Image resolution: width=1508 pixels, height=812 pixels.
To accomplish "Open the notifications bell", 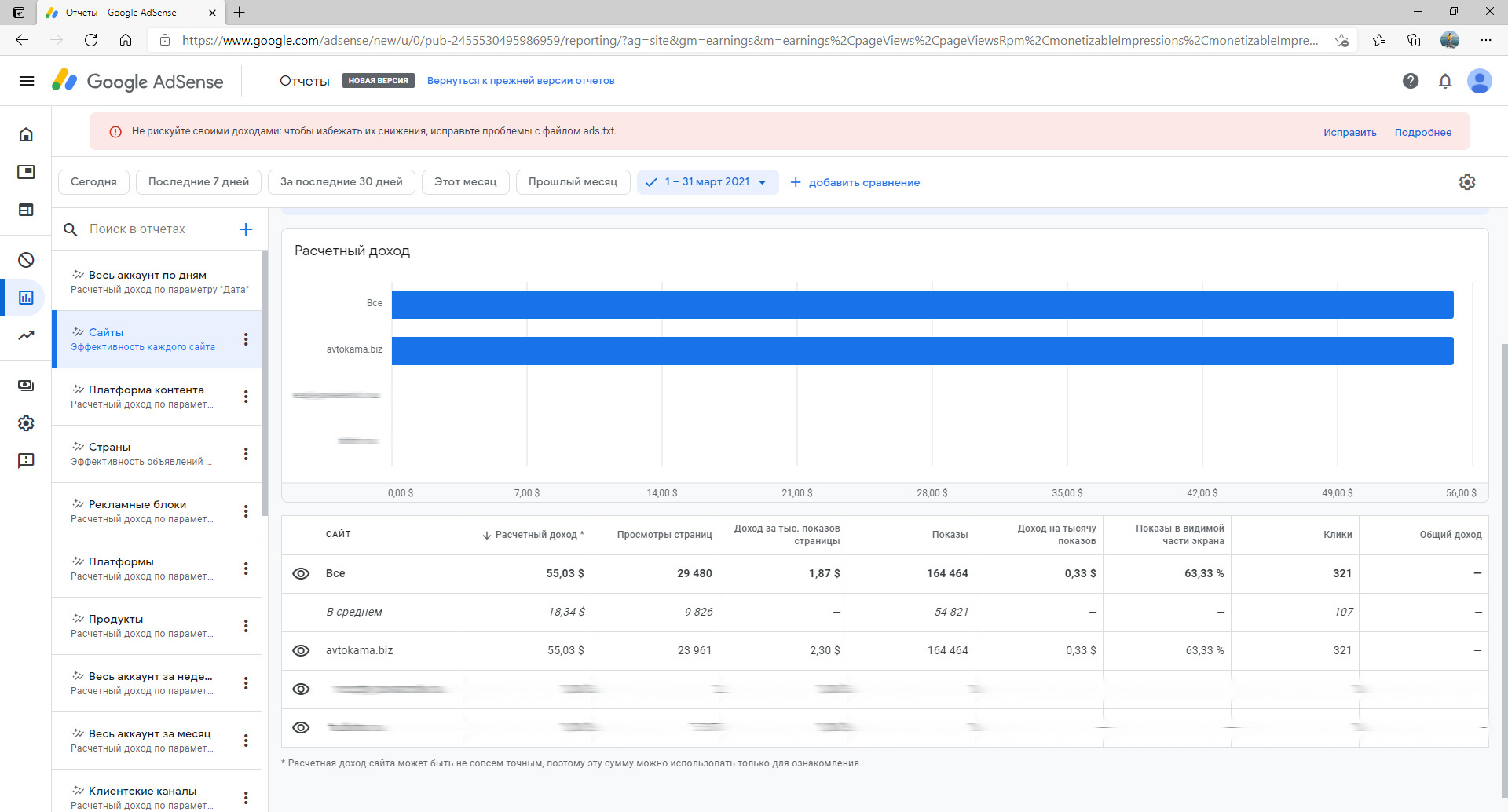I will tap(1445, 81).
